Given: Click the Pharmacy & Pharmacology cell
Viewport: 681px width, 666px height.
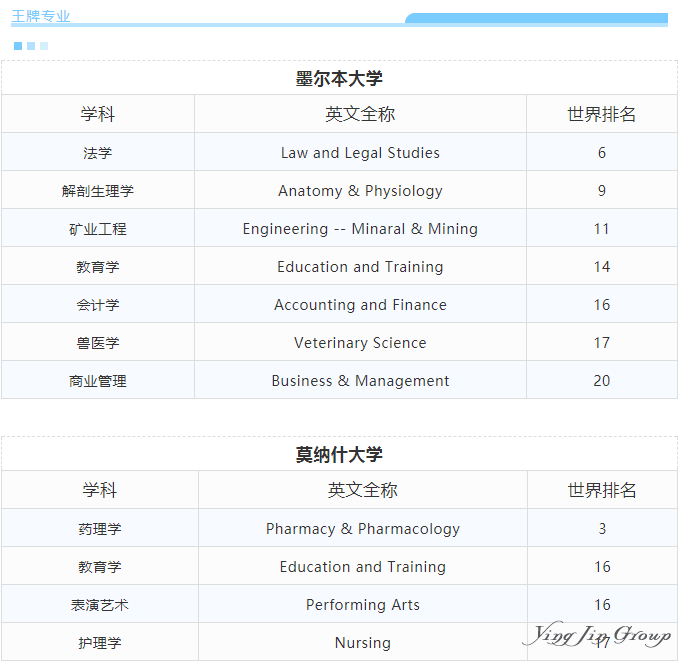Looking at the screenshot, I should pos(363,529).
